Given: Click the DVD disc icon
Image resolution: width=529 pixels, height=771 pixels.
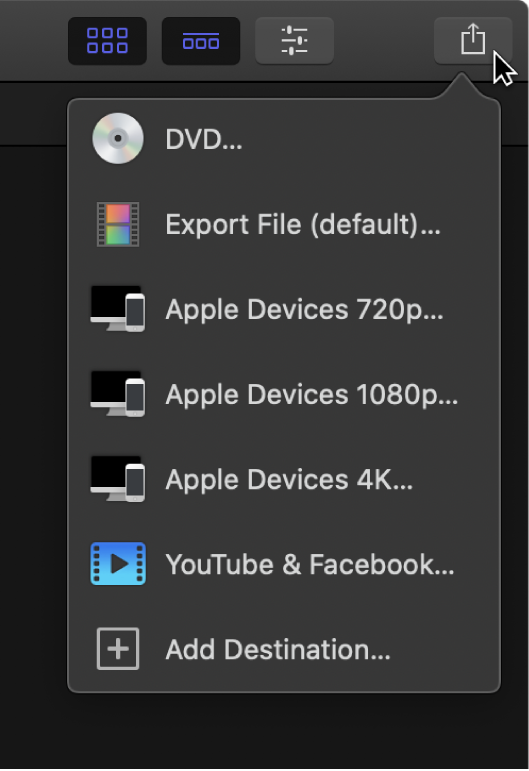Looking at the screenshot, I should pos(118,139).
